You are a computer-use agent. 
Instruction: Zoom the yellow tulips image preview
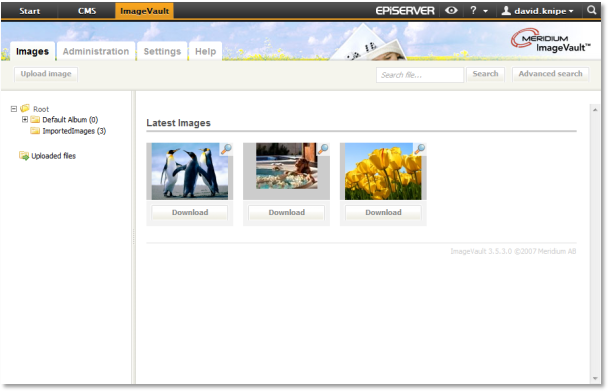419,148
